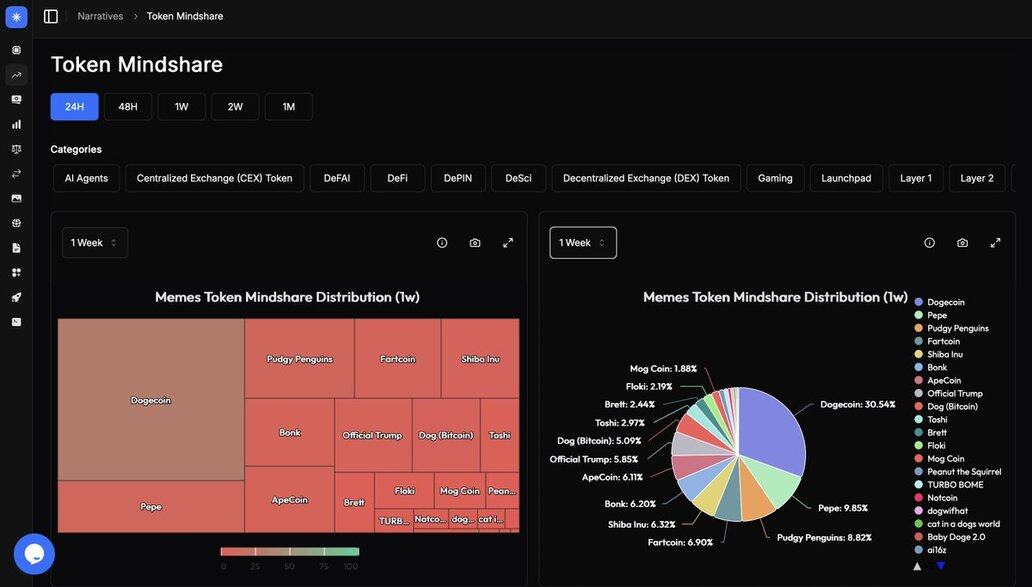Select the Pepe treemap block
Viewport: 1032px width, 587px height.
click(151, 507)
